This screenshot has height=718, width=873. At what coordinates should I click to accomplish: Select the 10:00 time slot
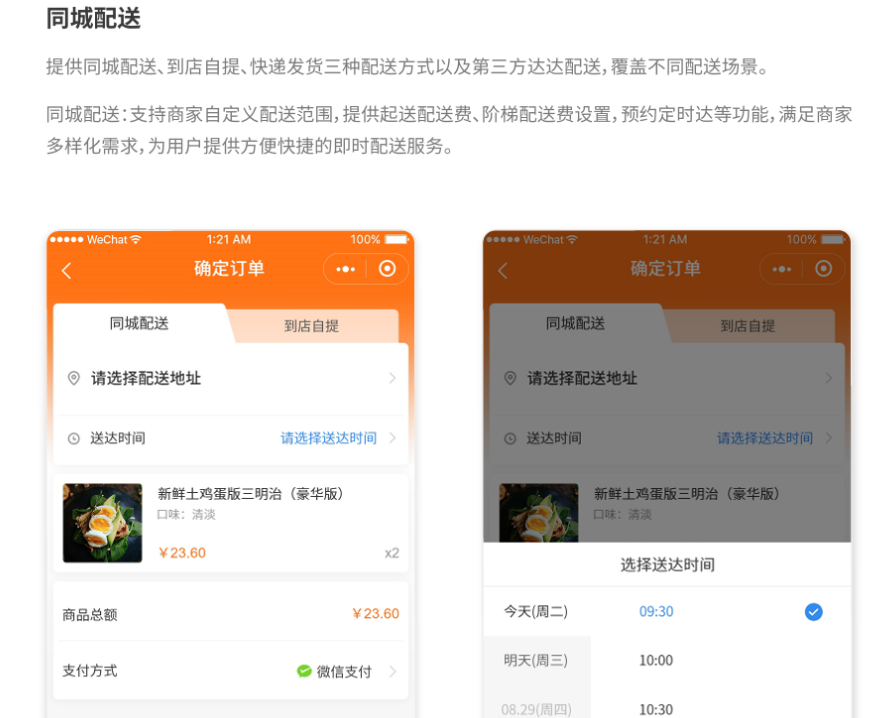click(656, 661)
